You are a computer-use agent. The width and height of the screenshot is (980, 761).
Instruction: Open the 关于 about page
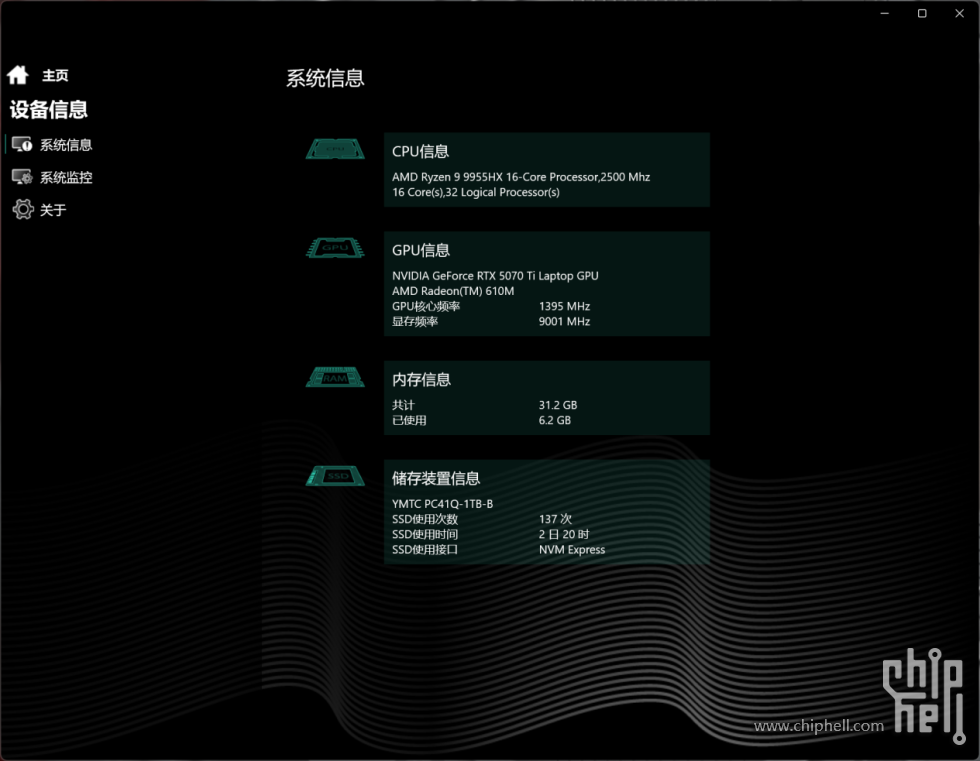53,210
